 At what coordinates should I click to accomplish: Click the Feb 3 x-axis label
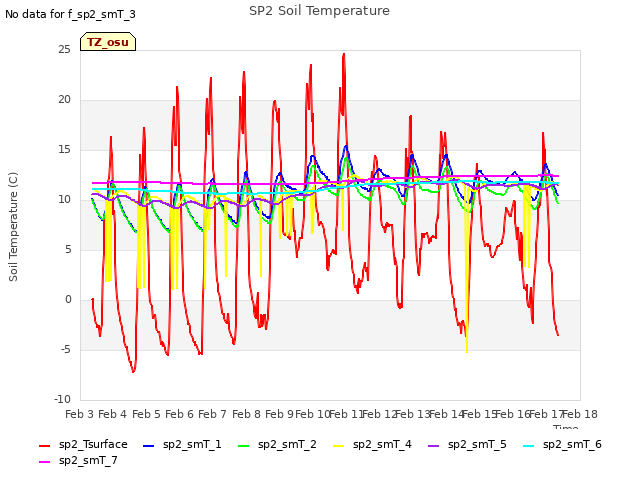pyautogui.click(x=80, y=414)
